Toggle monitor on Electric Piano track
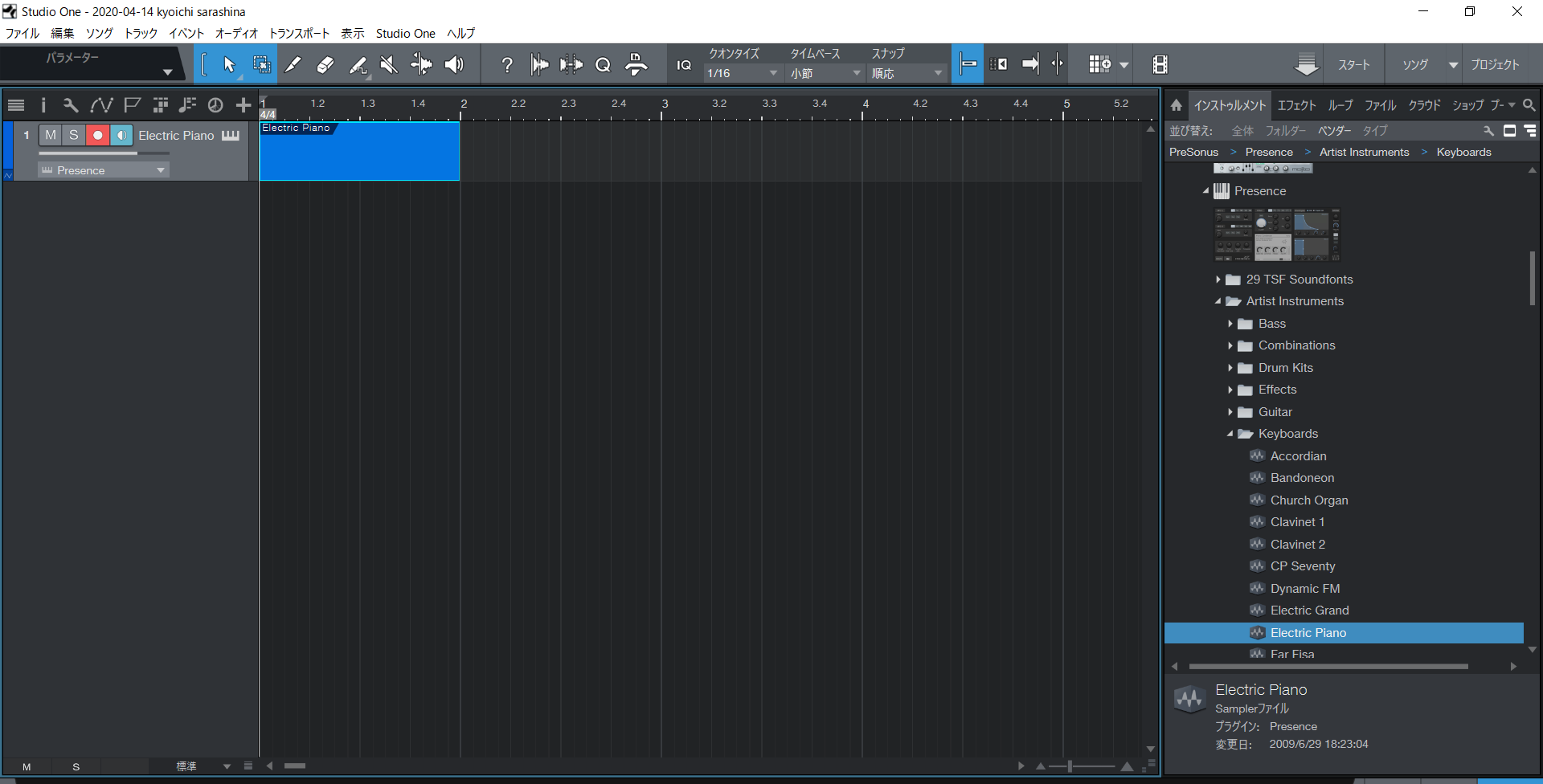Image resolution: width=1543 pixels, height=784 pixels. point(121,135)
